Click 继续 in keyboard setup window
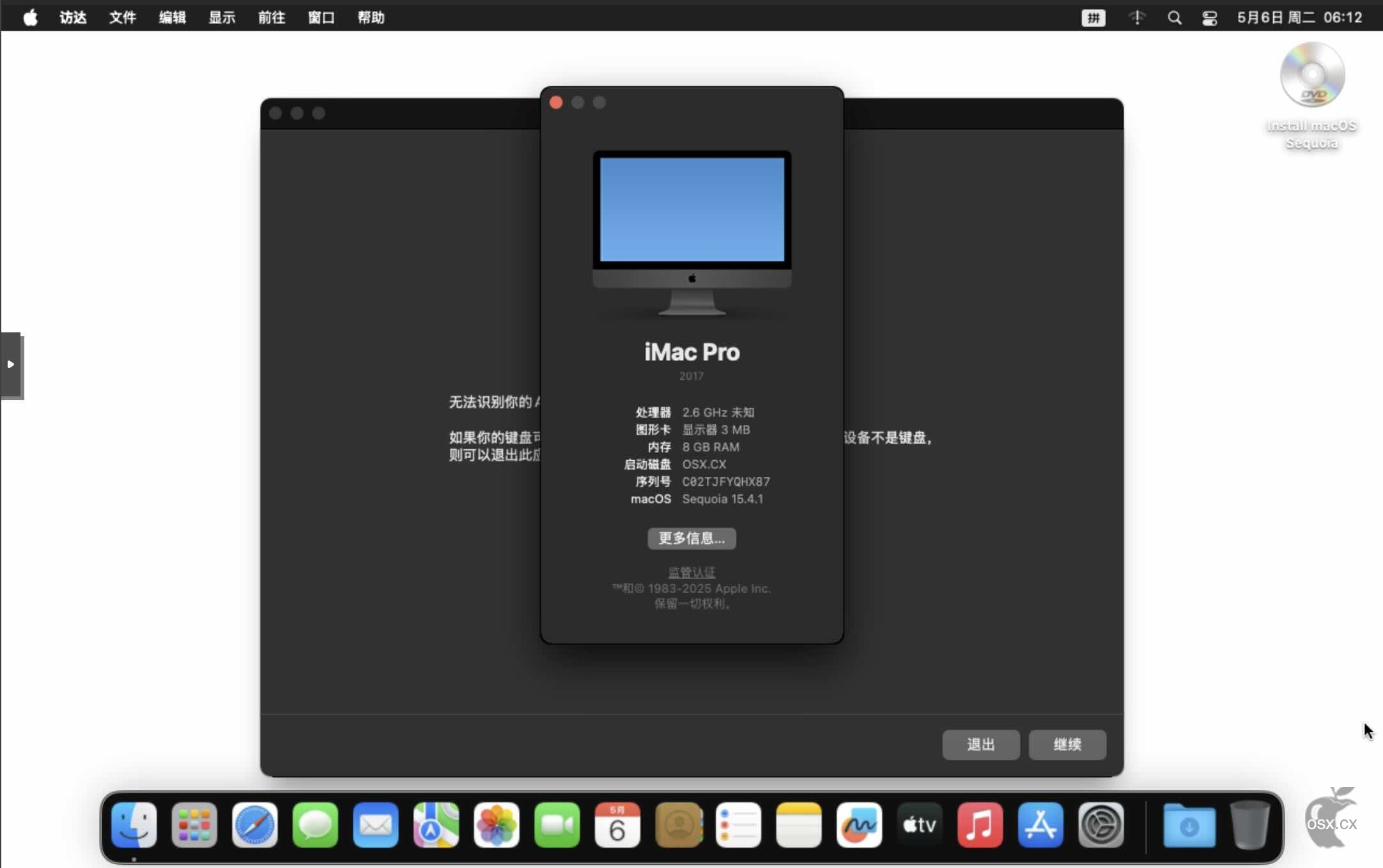The width and height of the screenshot is (1383, 868). point(1067,745)
